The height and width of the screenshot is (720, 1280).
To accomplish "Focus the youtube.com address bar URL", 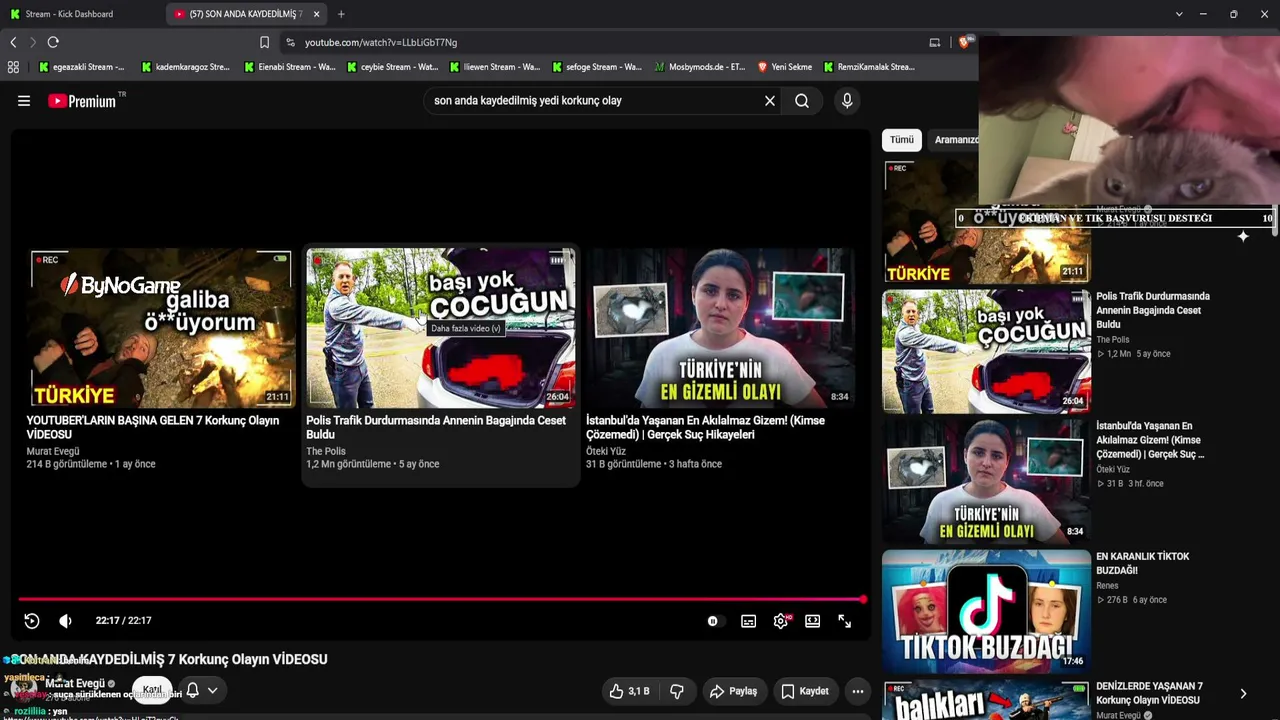I will coord(381,42).
